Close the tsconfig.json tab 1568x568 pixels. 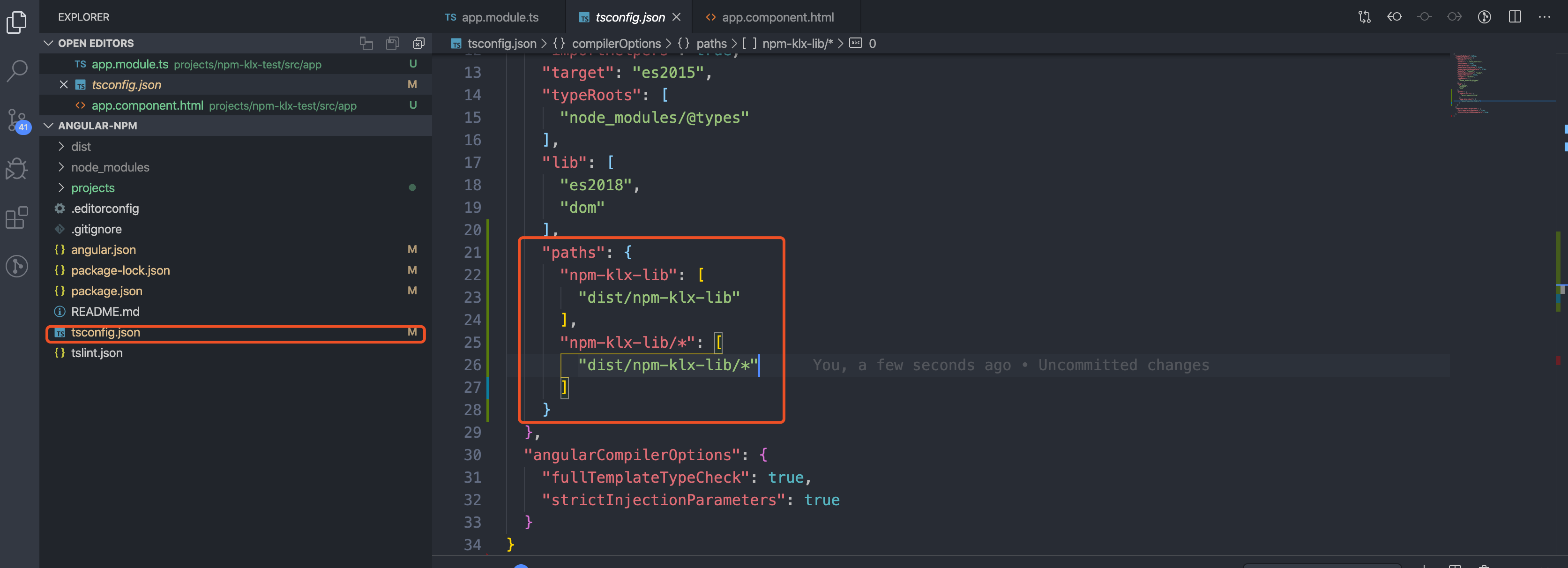pyautogui.click(x=676, y=17)
